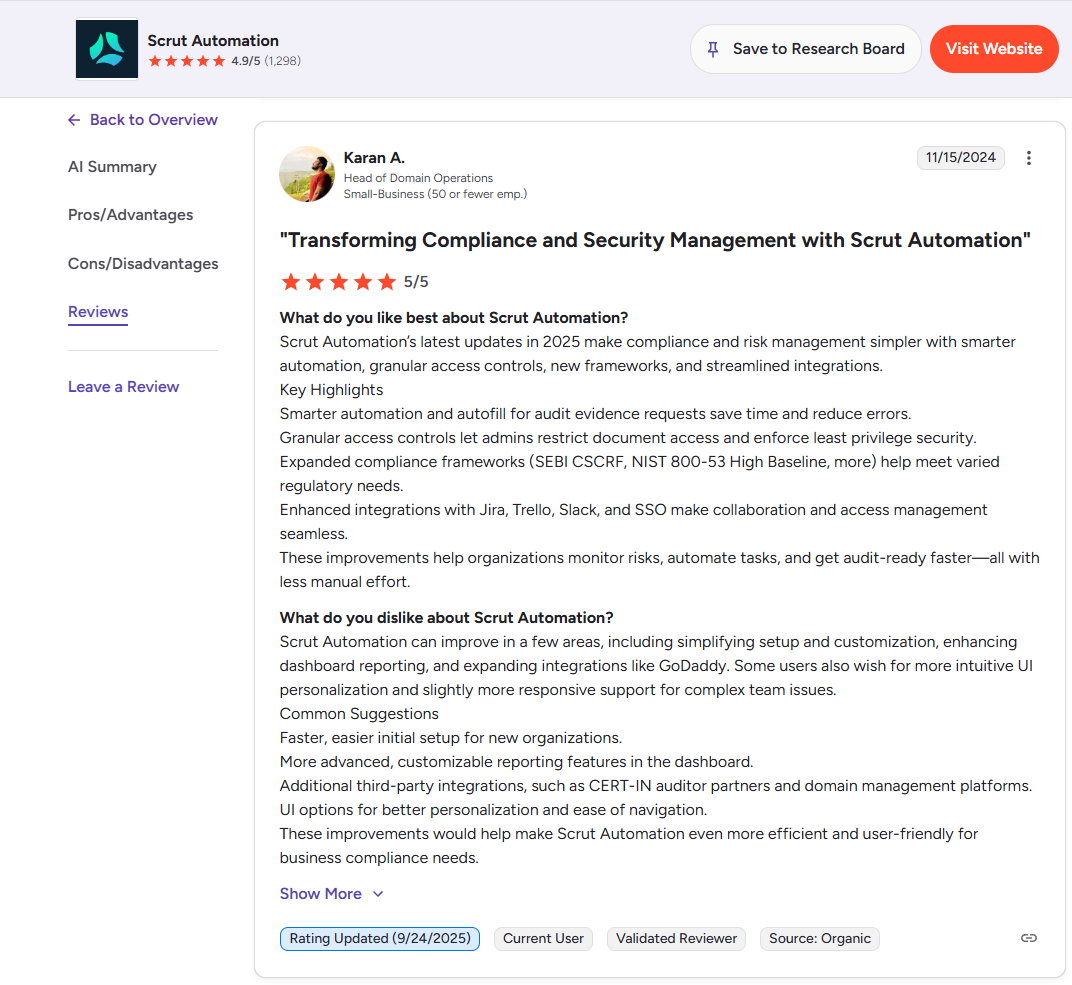
Task: Click the Visit Website button
Action: click(x=994, y=48)
